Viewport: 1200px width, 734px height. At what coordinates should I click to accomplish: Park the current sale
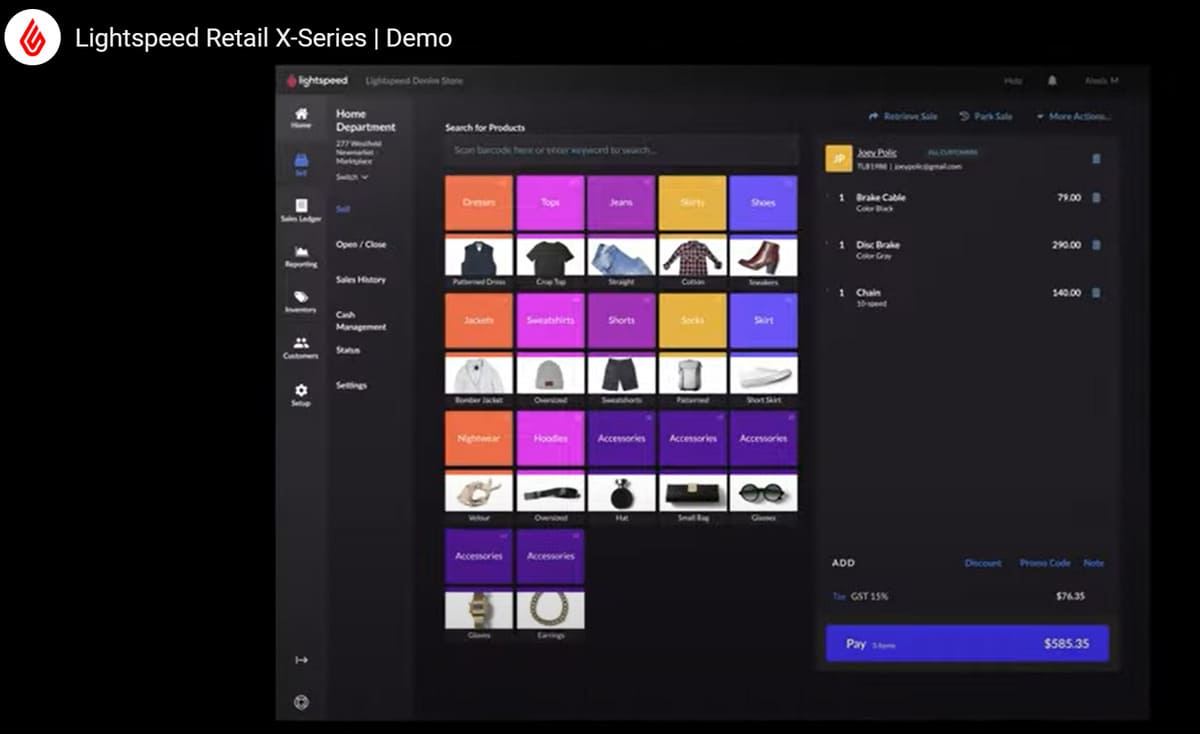pyautogui.click(x=986, y=116)
